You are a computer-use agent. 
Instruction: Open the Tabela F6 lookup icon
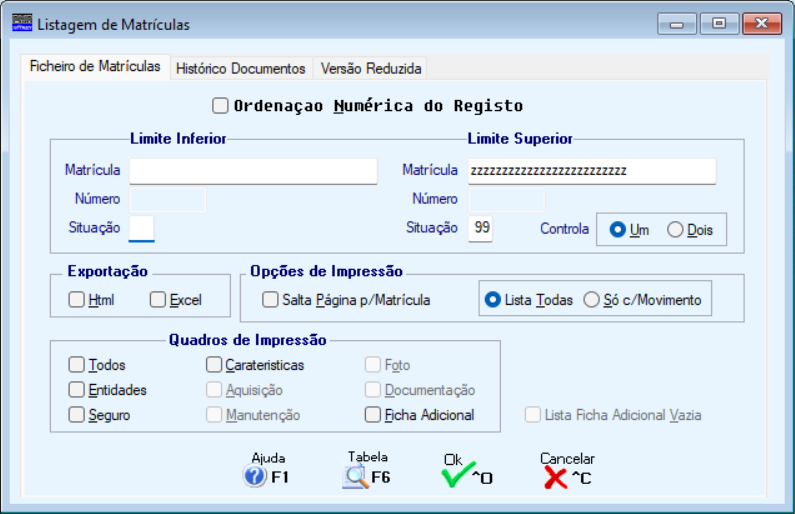(356, 477)
